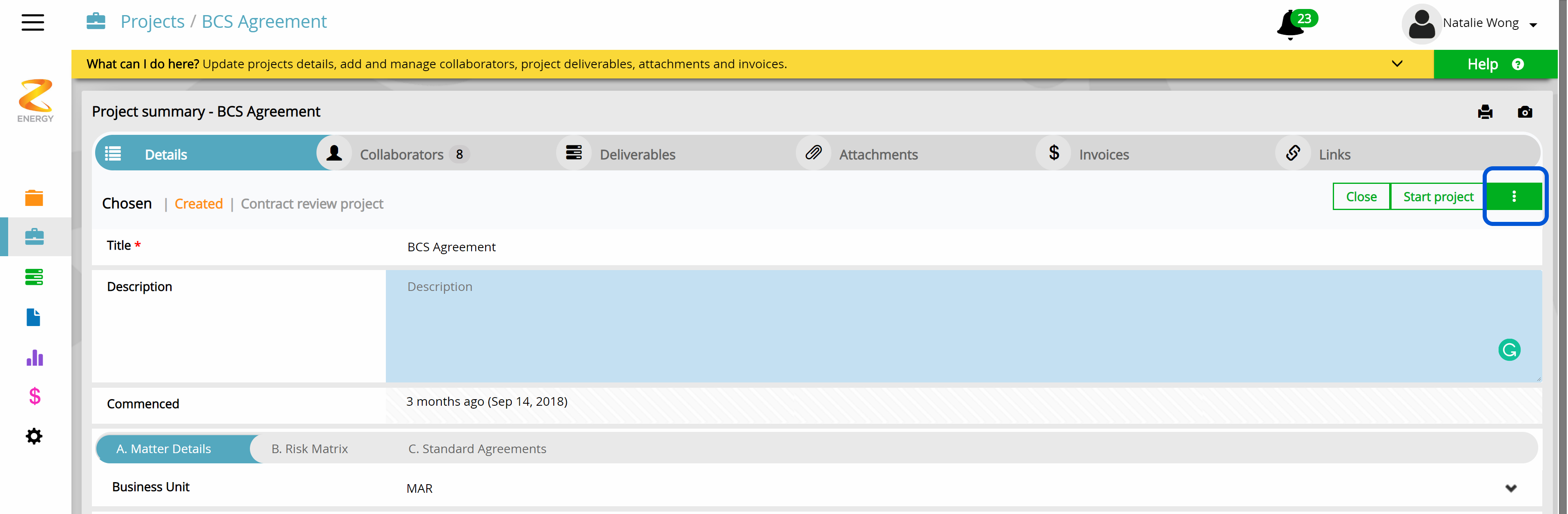
Task: Click the Contract review project label
Action: 312,203
